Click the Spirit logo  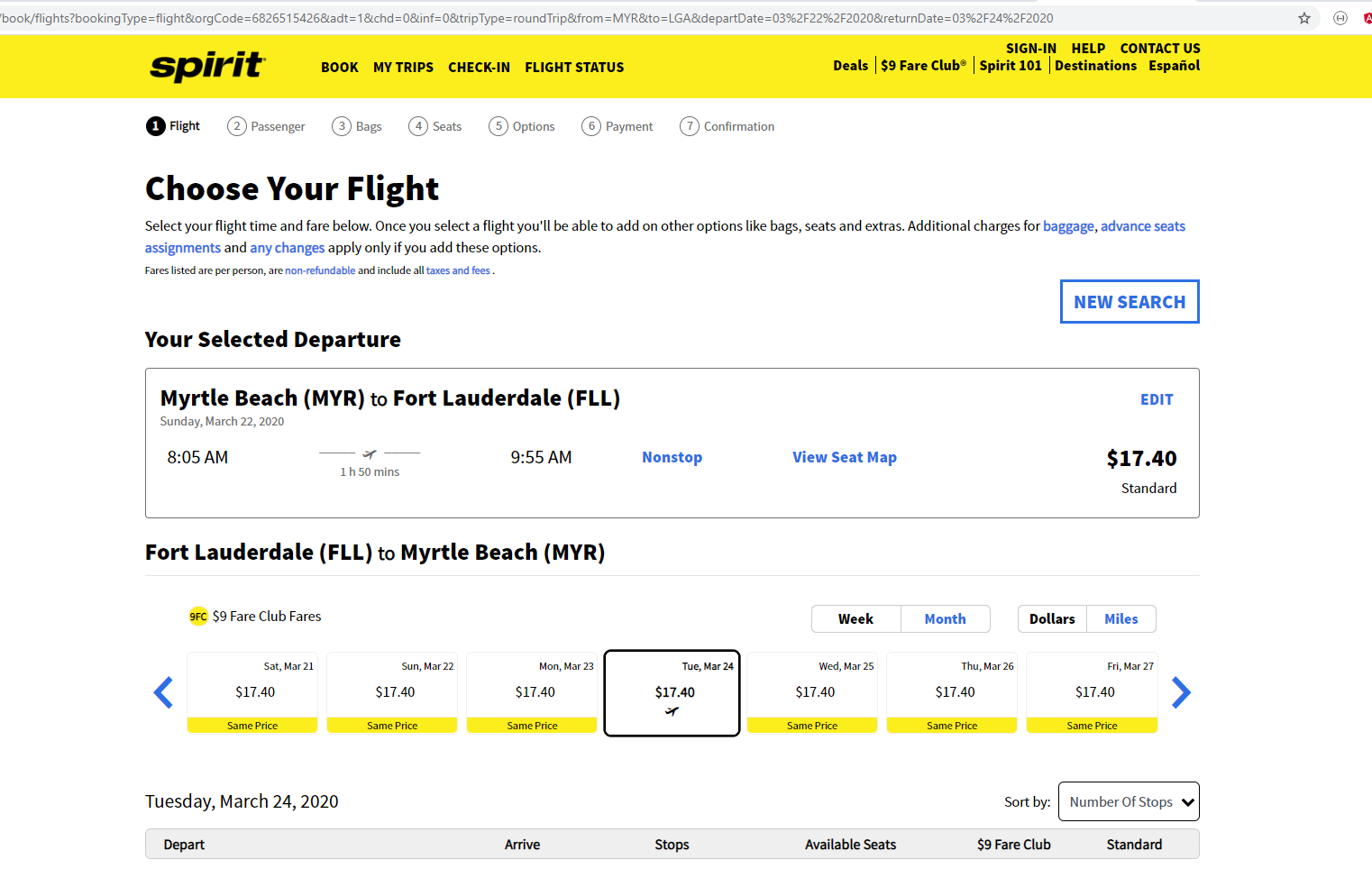207,66
